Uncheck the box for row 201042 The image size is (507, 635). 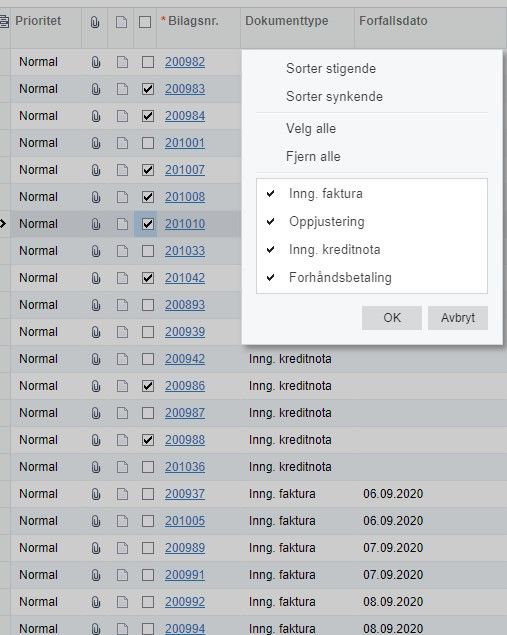pos(148,278)
